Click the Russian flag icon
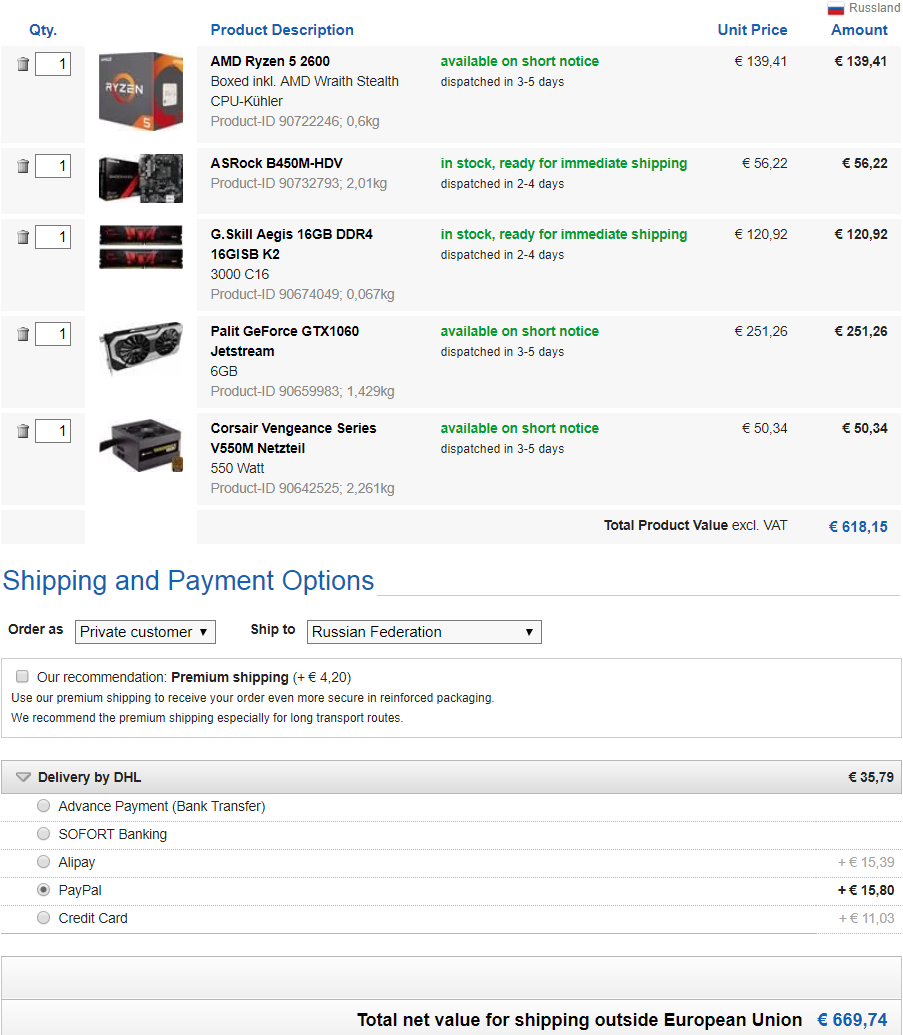This screenshot has width=903, height=1035. click(836, 9)
